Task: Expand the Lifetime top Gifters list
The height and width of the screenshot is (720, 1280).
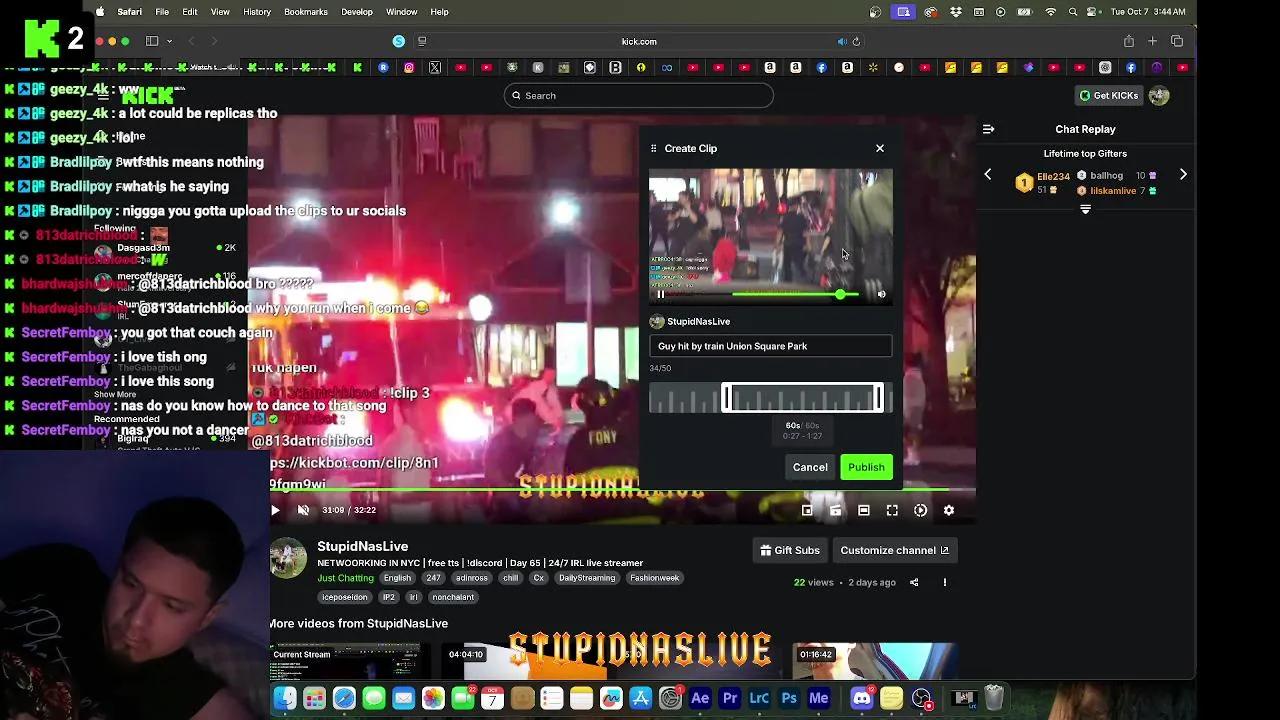Action: click(1085, 210)
